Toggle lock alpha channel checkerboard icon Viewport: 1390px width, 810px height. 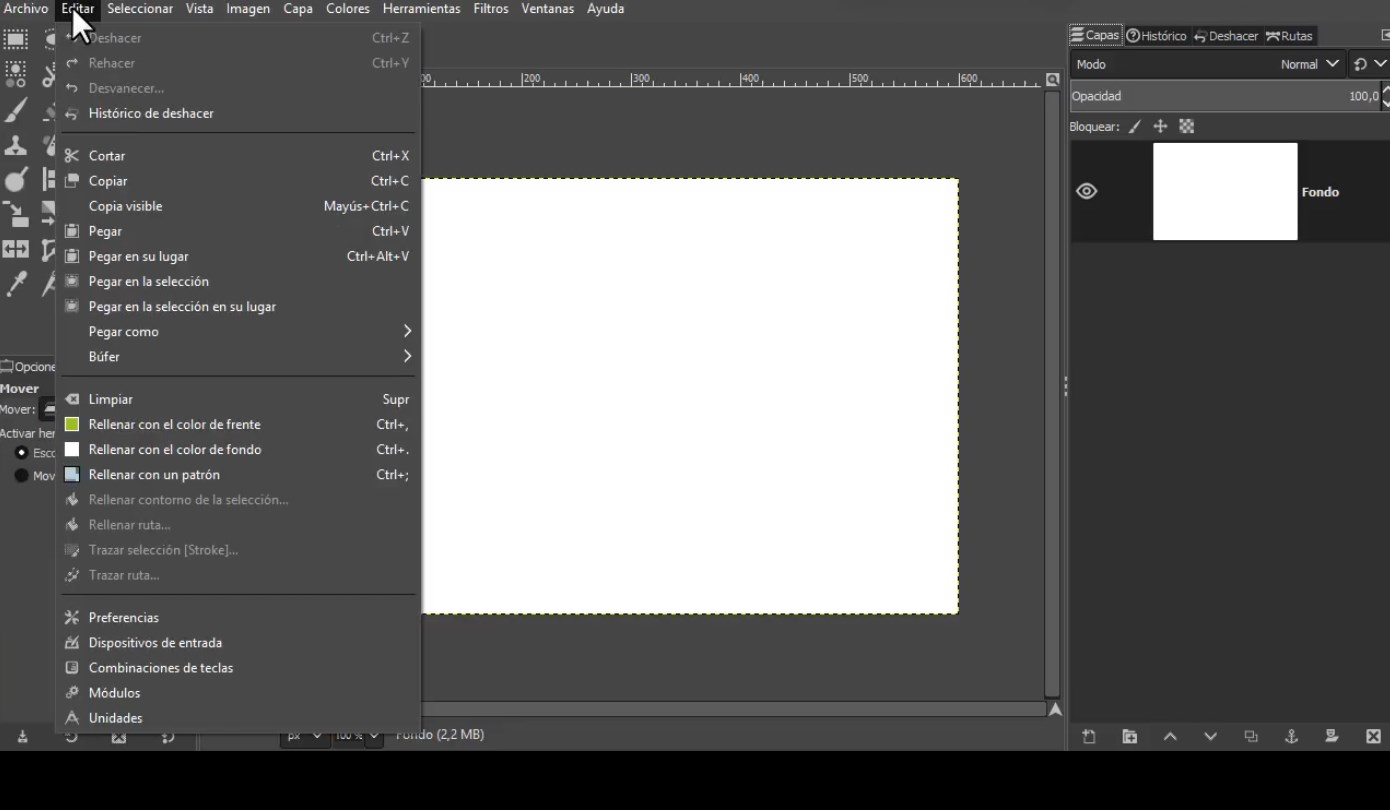[1187, 127]
